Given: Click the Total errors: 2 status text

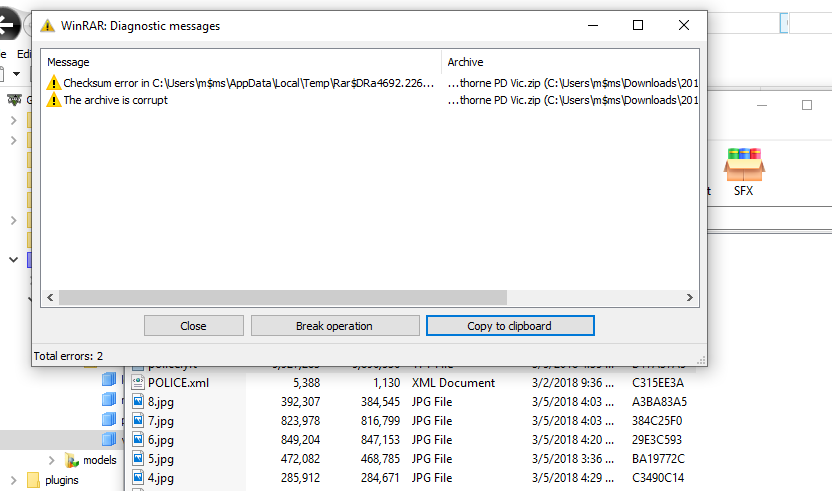Looking at the screenshot, I should [x=68, y=356].
